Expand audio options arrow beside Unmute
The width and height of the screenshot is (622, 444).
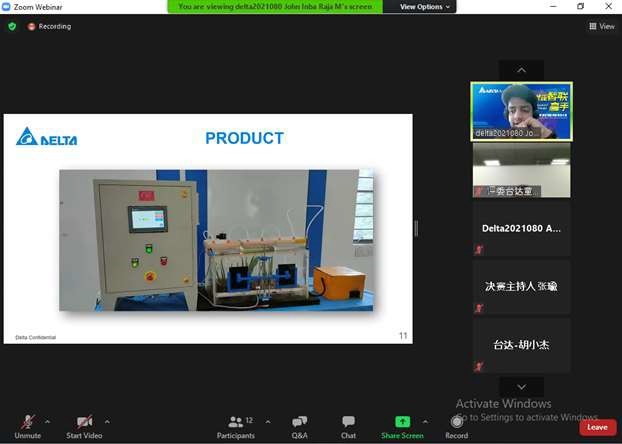48,421
